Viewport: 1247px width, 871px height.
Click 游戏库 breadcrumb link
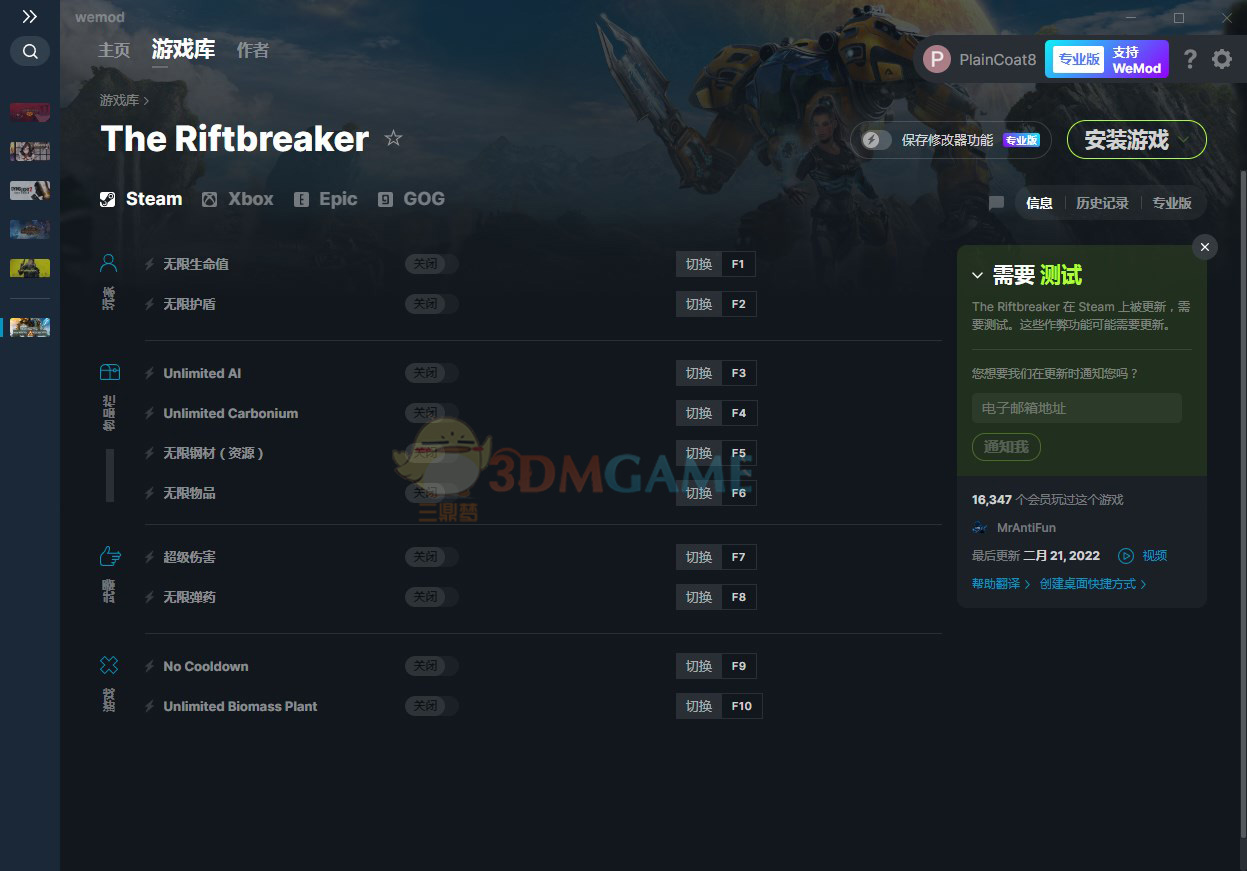click(x=119, y=100)
